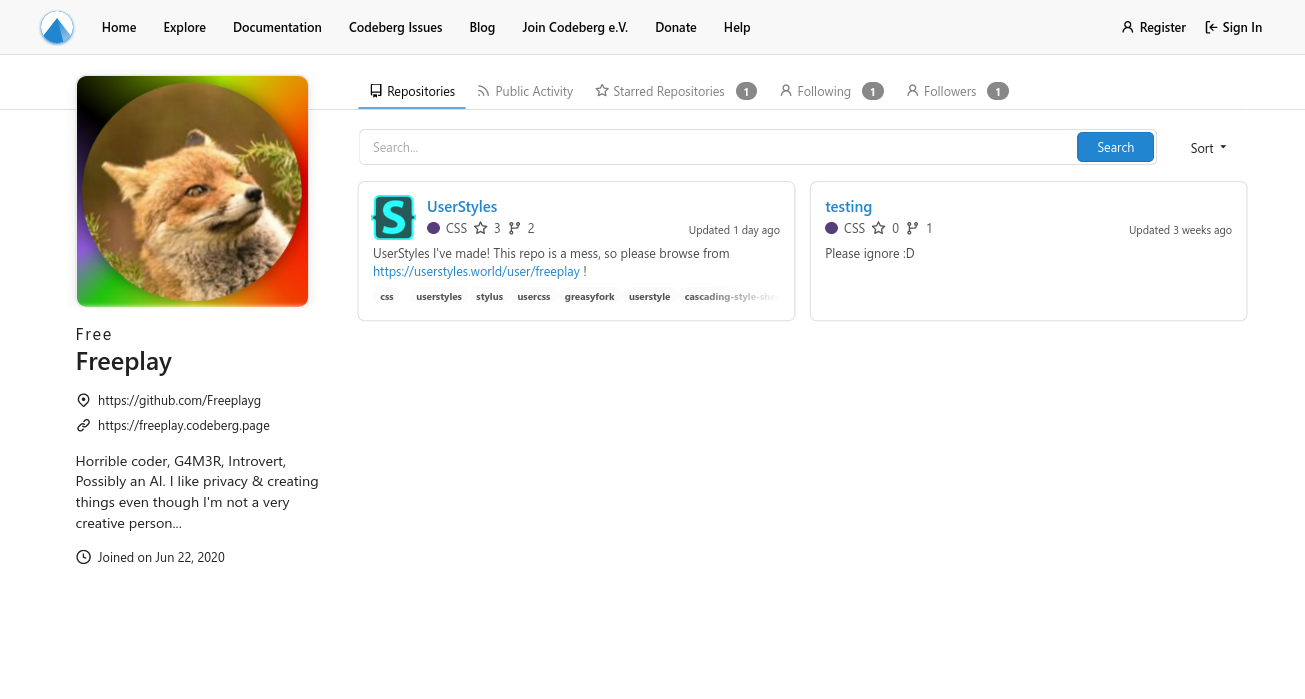This screenshot has width=1305, height=699.
Task: Click the person icon beside Register
Action: [1128, 27]
